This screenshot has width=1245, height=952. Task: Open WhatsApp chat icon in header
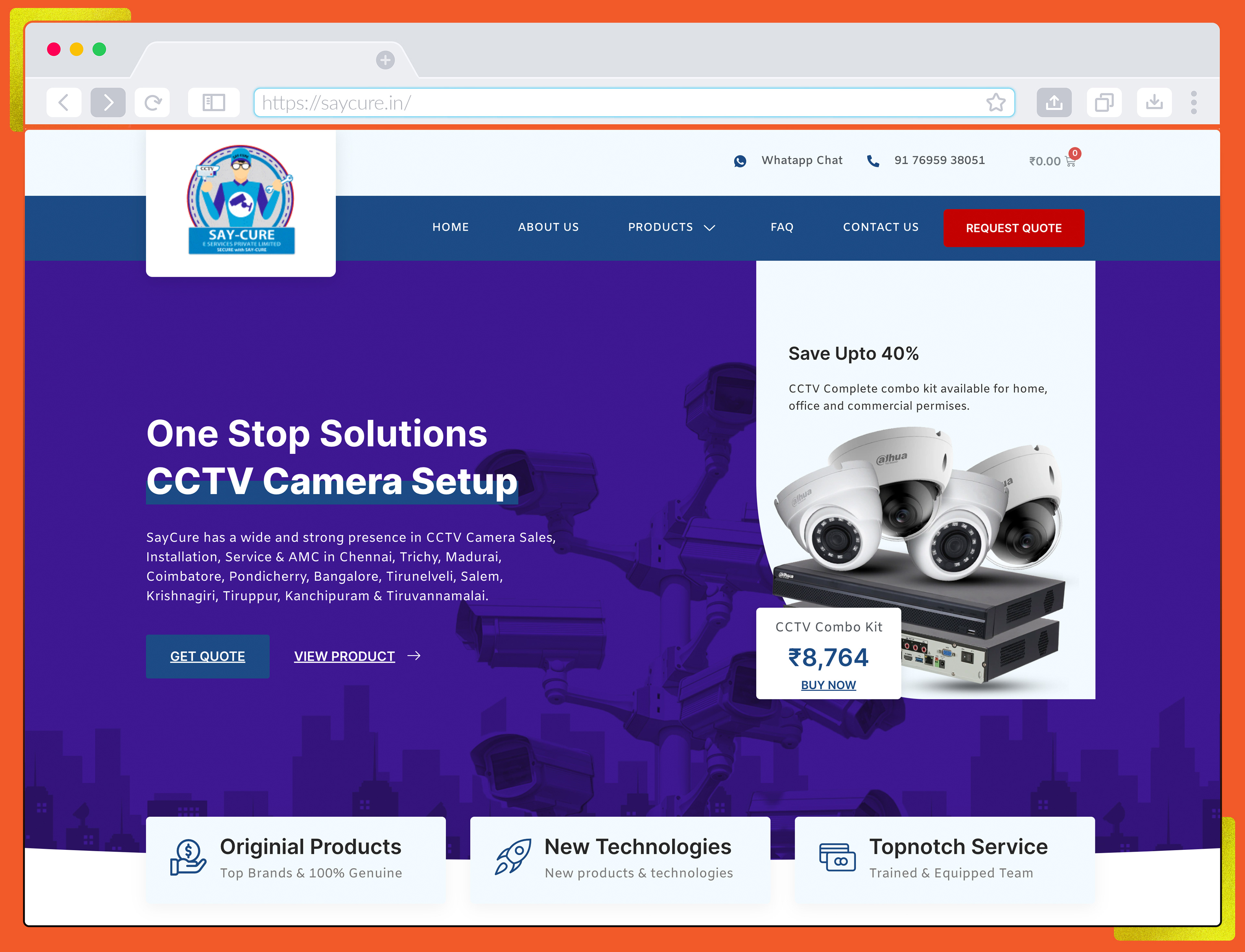pyautogui.click(x=740, y=161)
